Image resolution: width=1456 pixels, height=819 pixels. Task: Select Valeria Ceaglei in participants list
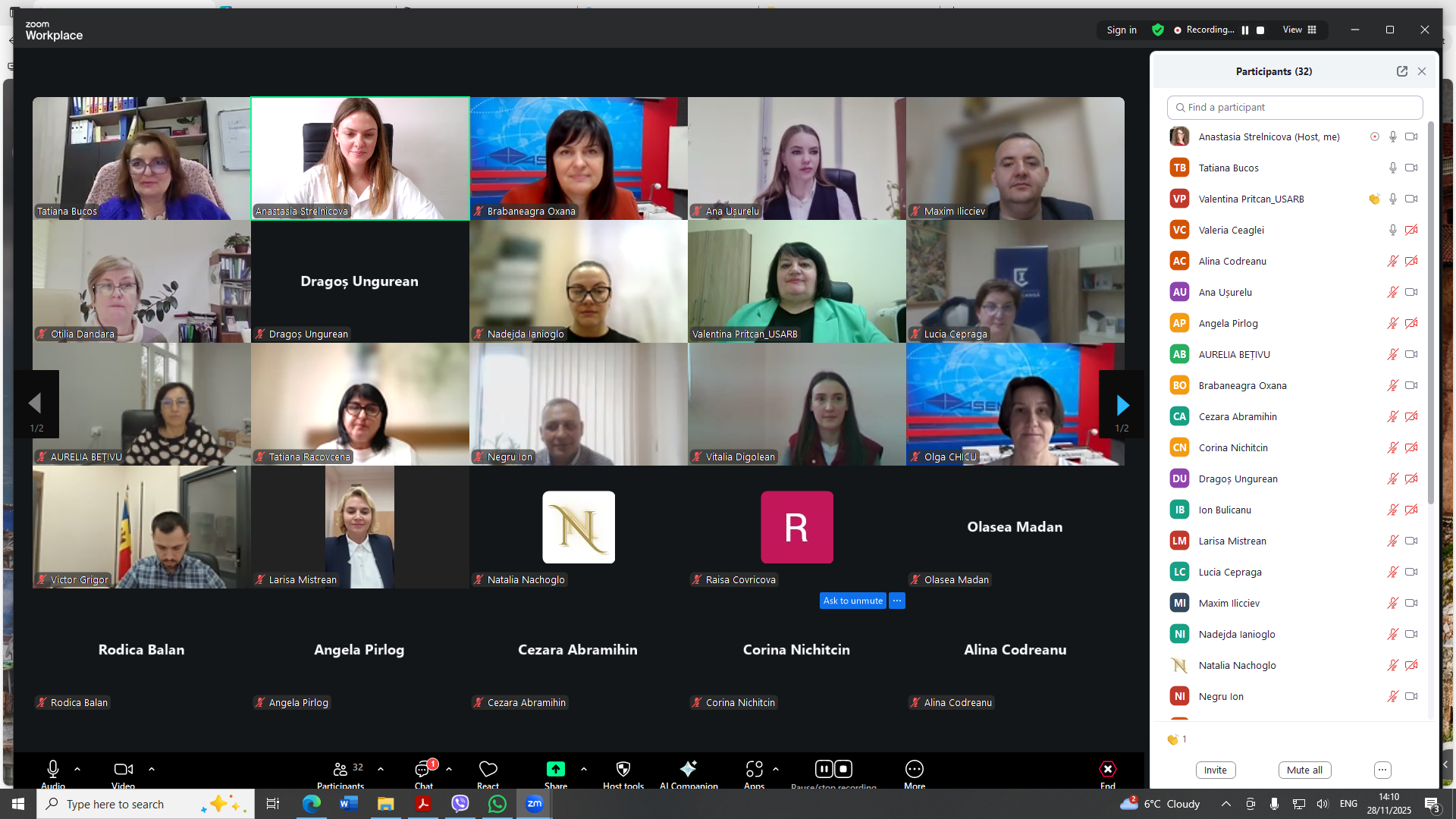(x=1232, y=231)
